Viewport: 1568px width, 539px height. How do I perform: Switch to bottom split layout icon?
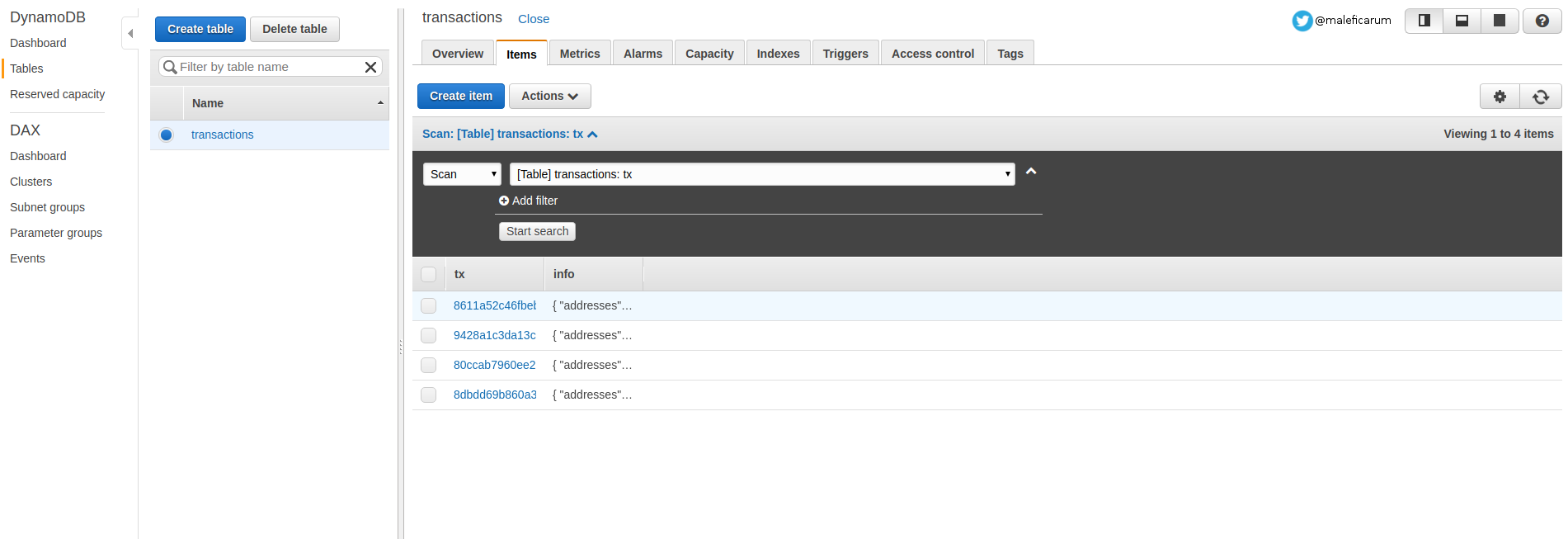click(1462, 21)
